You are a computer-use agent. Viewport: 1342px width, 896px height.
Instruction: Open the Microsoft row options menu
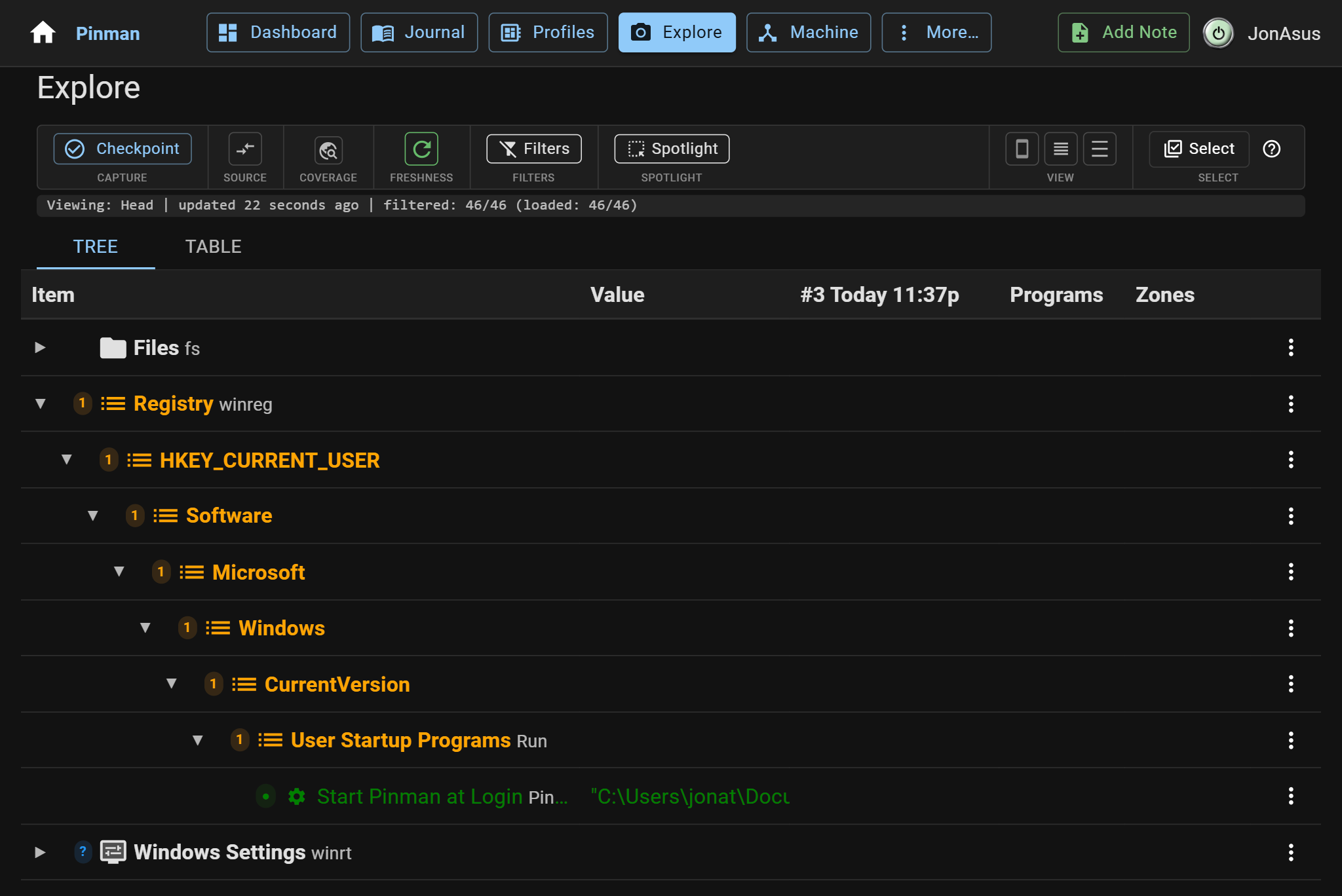click(1291, 572)
